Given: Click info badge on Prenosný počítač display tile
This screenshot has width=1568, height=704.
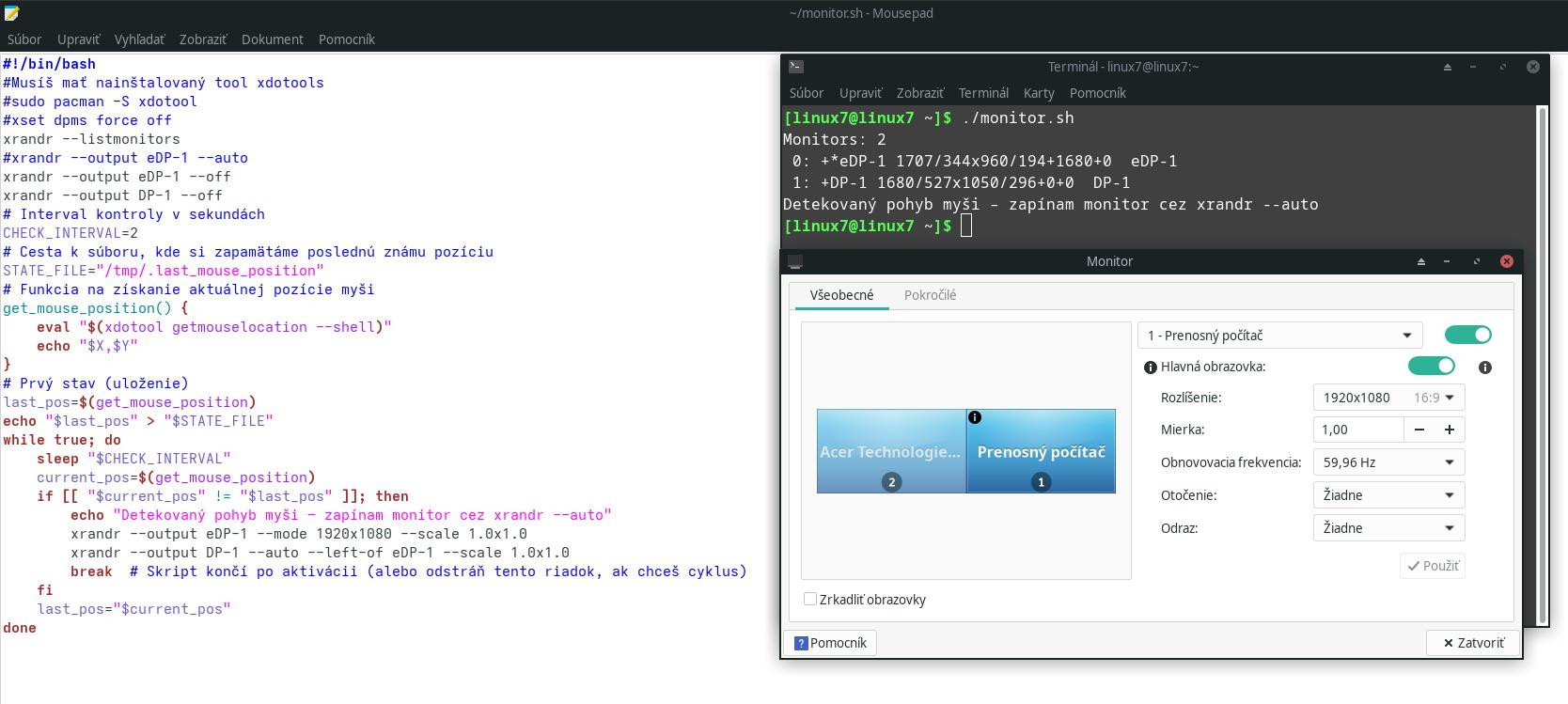Looking at the screenshot, I should (975, 417).
